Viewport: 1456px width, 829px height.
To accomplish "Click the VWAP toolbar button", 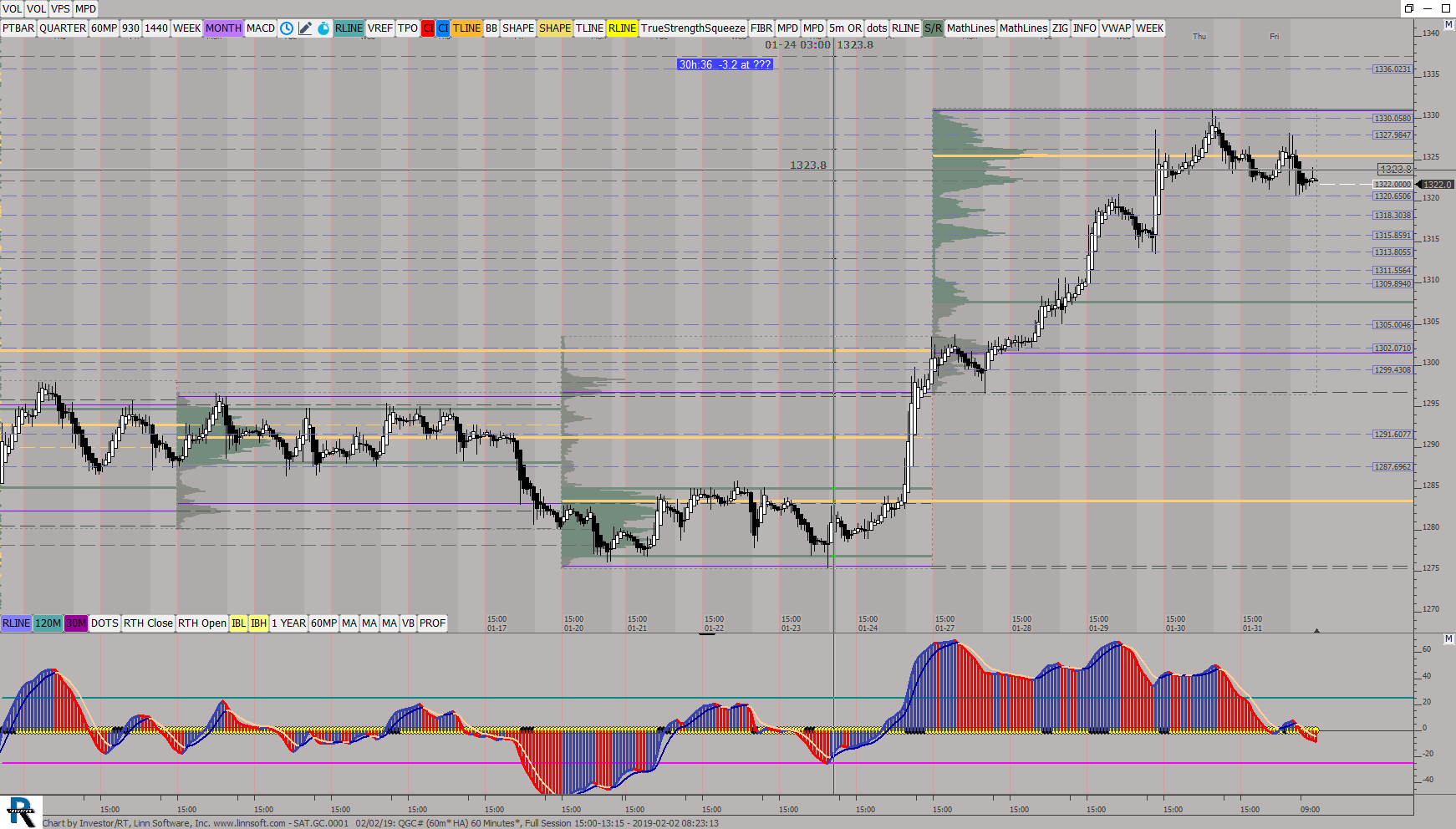I will (1116, 28).
